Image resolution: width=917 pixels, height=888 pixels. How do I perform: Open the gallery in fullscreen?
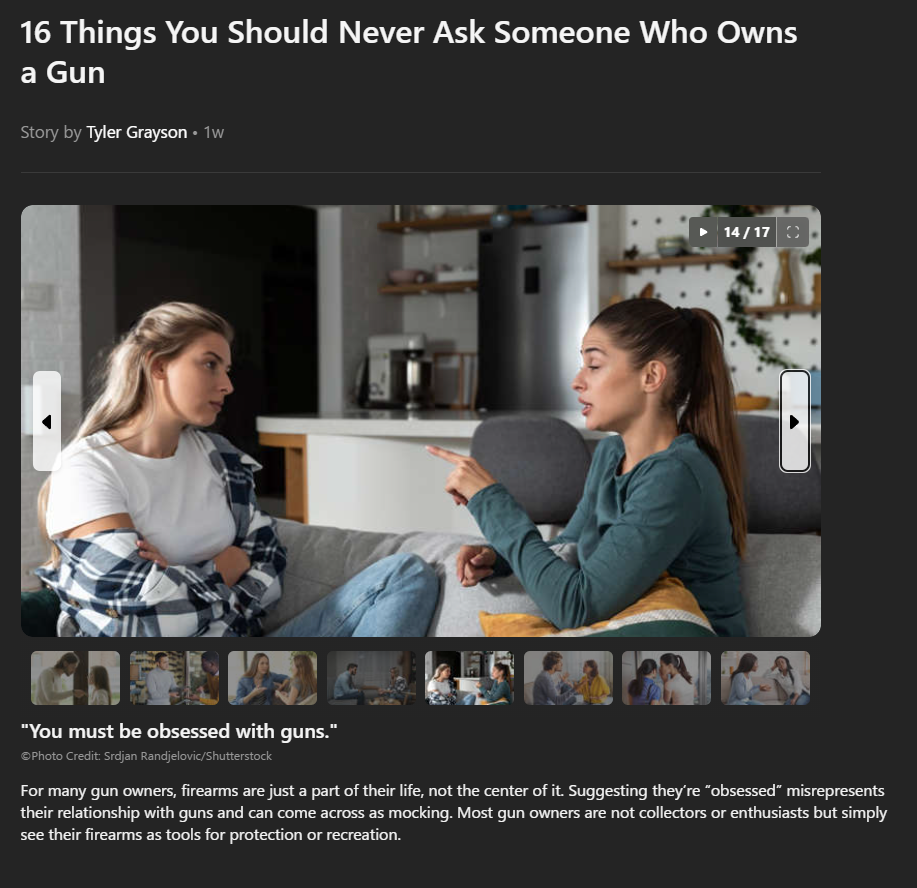pyautogui.click(x=793, y=232)
